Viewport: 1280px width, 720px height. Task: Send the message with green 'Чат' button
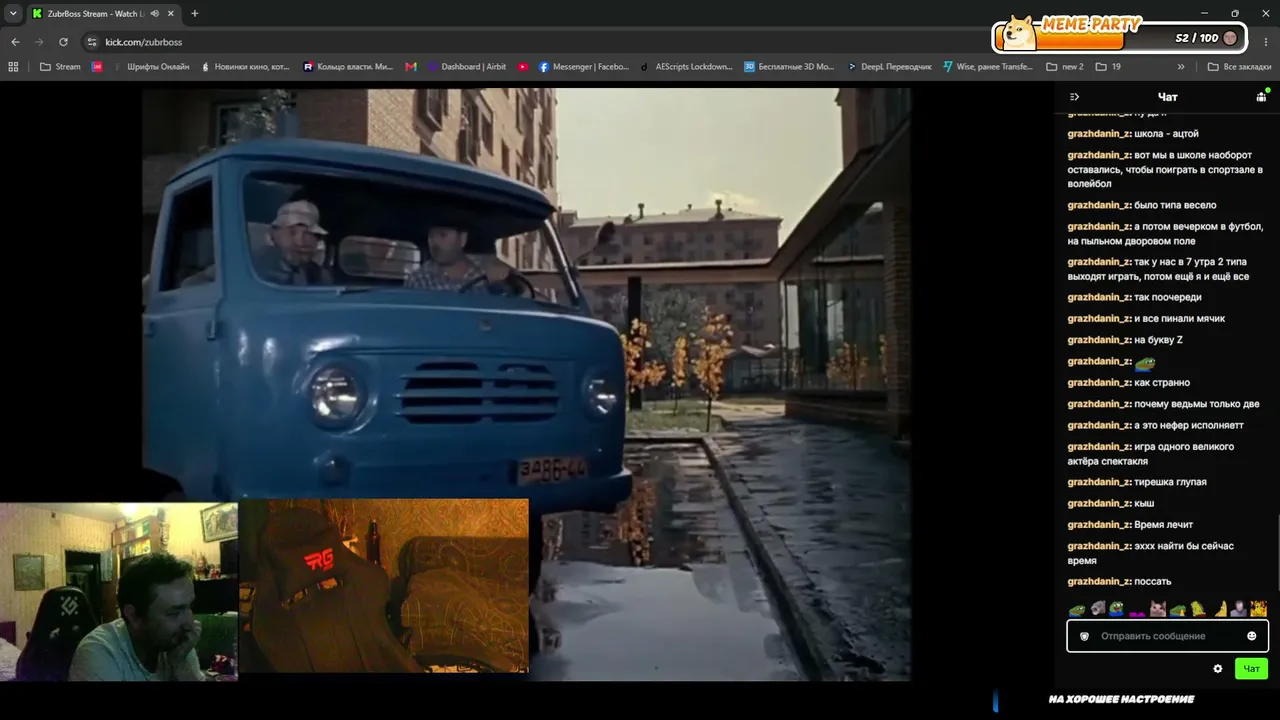coord(1251,669)
